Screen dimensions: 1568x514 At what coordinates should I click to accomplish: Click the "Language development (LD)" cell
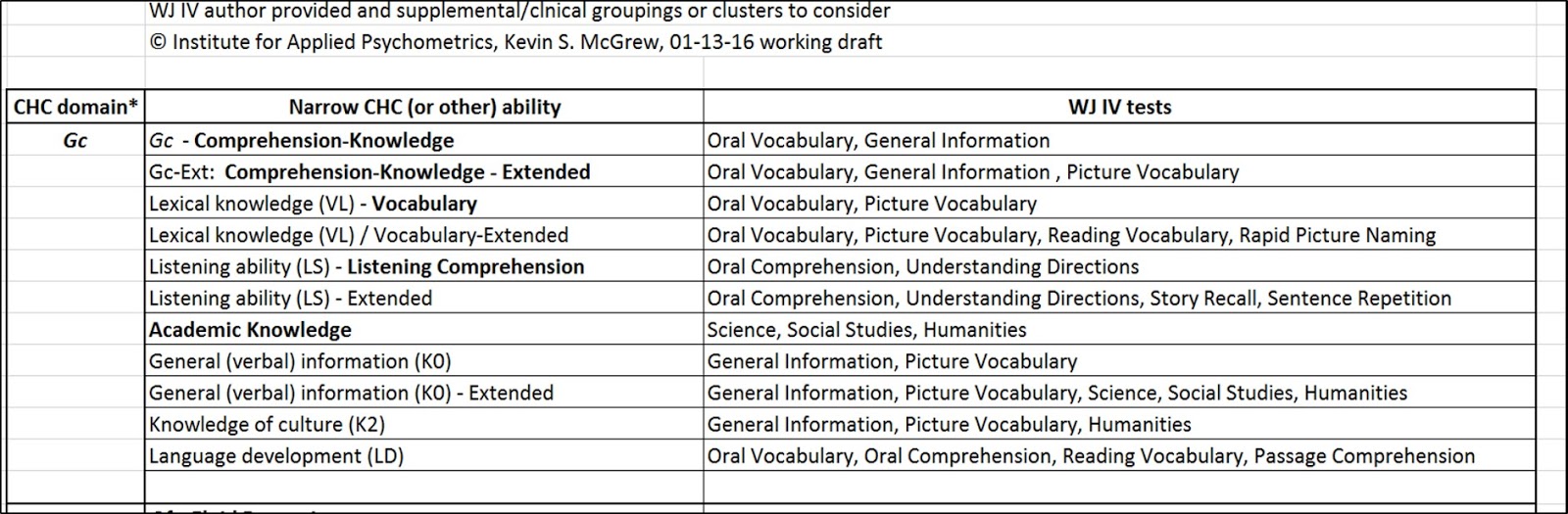(276, 456)
